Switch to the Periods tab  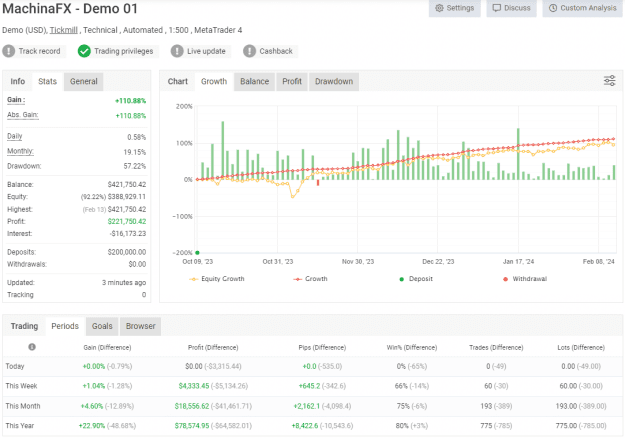coord(65,326)
